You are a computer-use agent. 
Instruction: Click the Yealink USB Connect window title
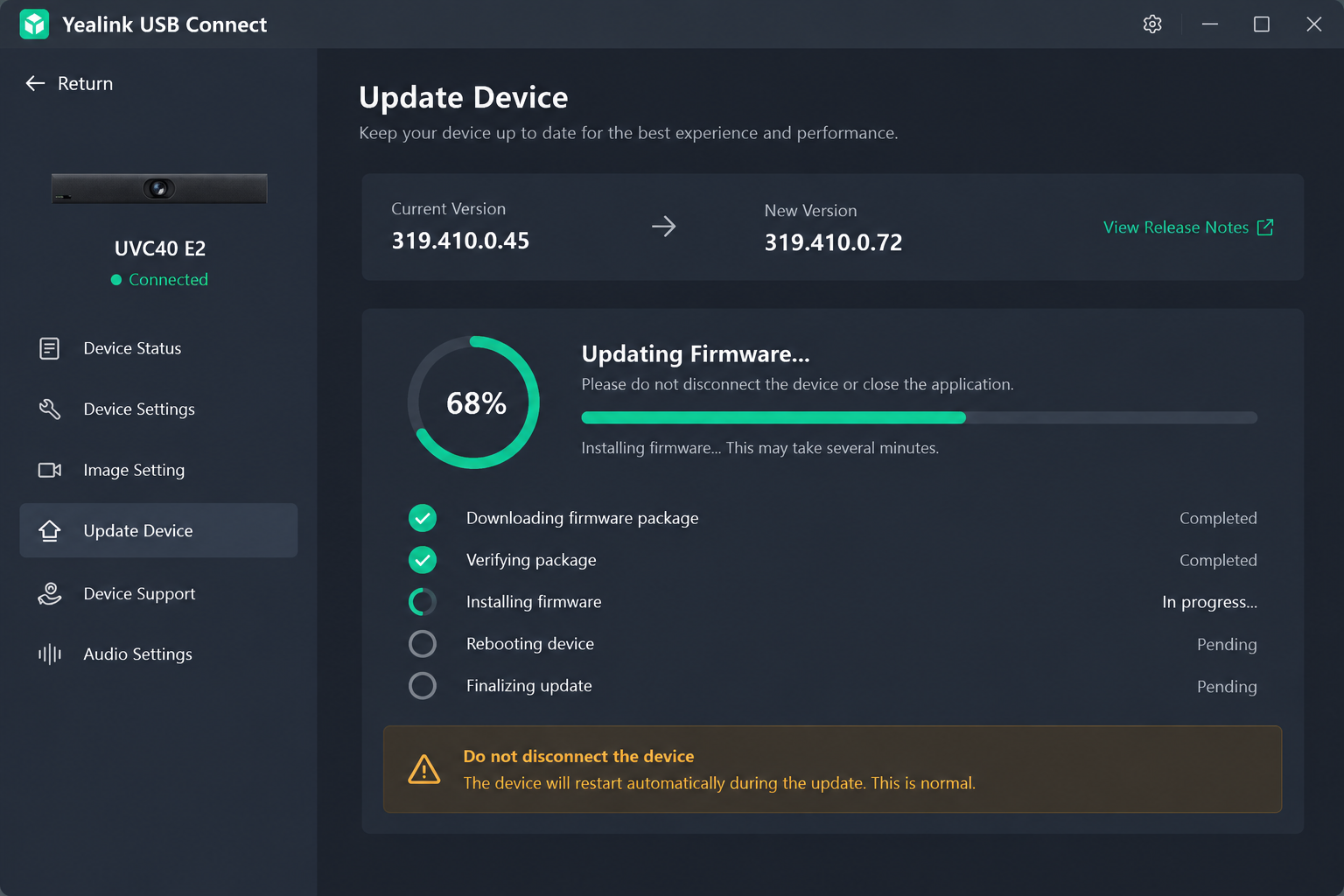[x=164, y=24]
